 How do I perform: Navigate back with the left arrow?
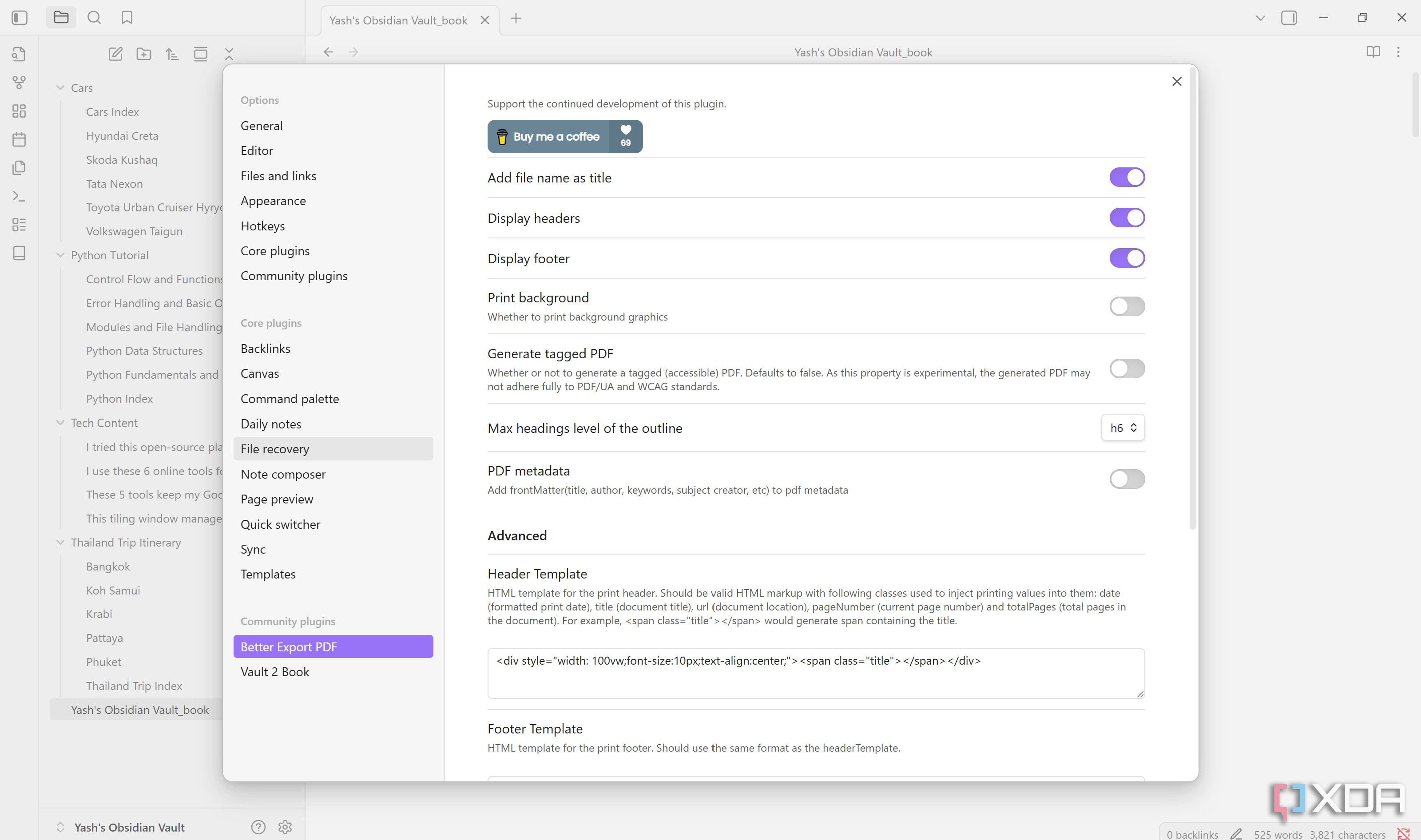pyautogui.click(x=328, y=52)
